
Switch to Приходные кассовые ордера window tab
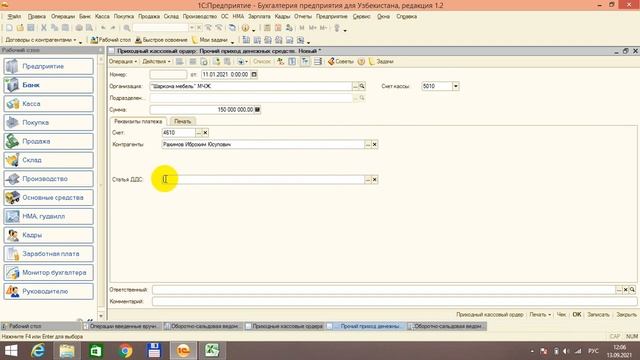click(x=284, y=326)
